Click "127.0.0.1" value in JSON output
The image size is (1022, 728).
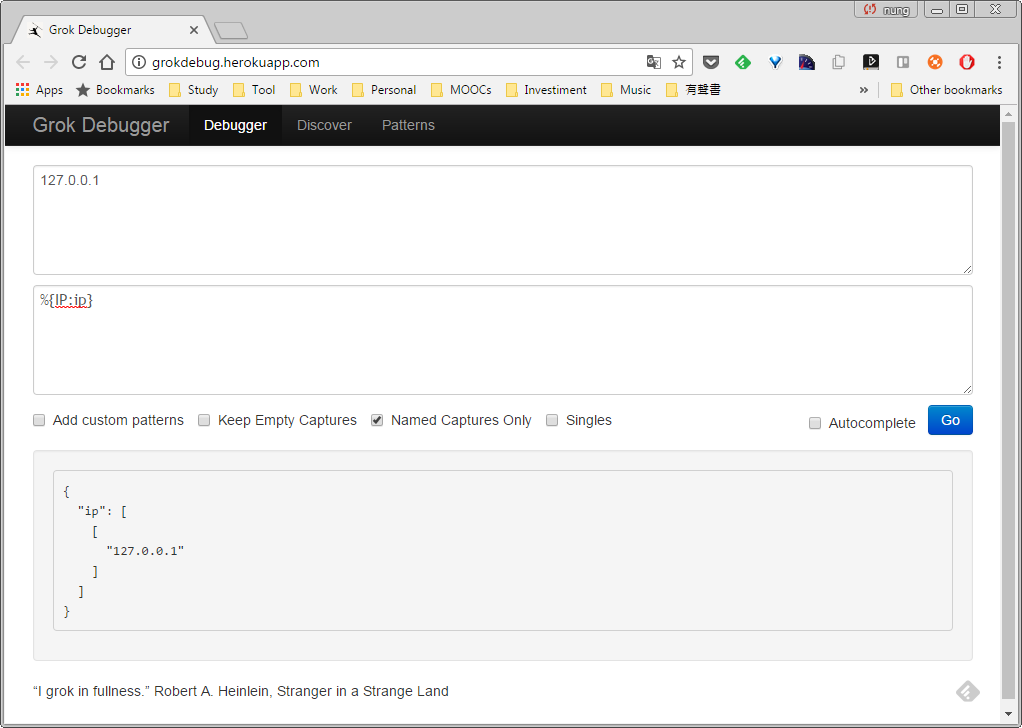[145, 551]
